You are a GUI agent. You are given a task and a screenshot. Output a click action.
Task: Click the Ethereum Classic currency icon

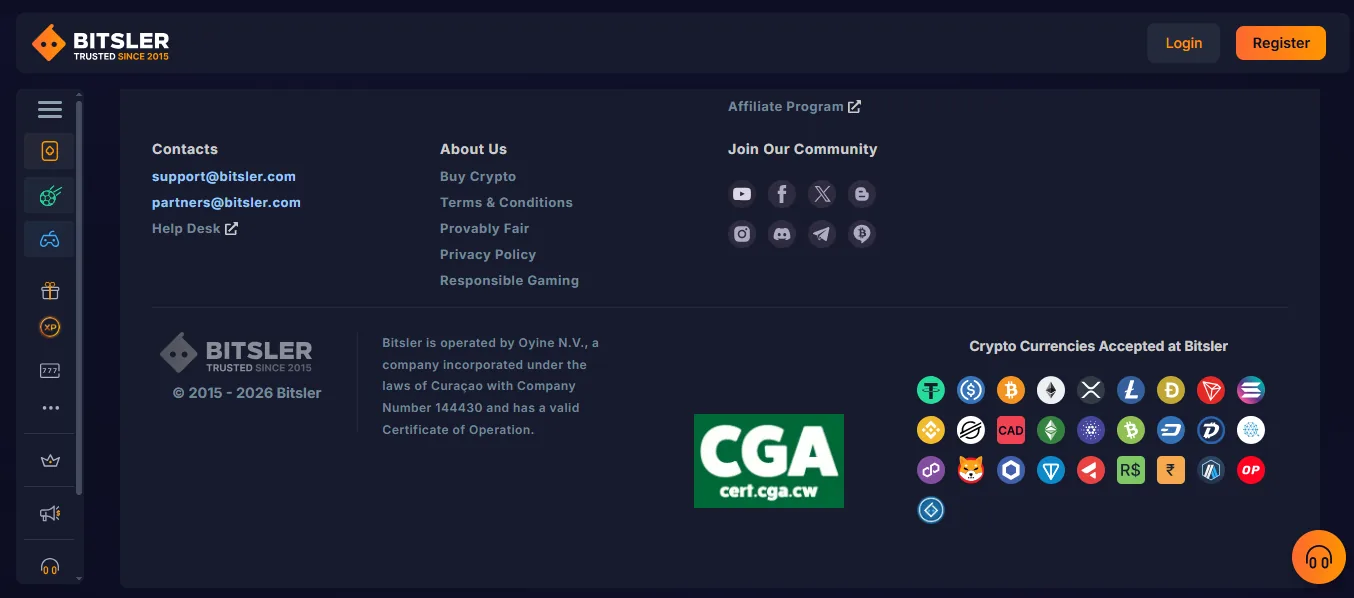coord(1051,430)
